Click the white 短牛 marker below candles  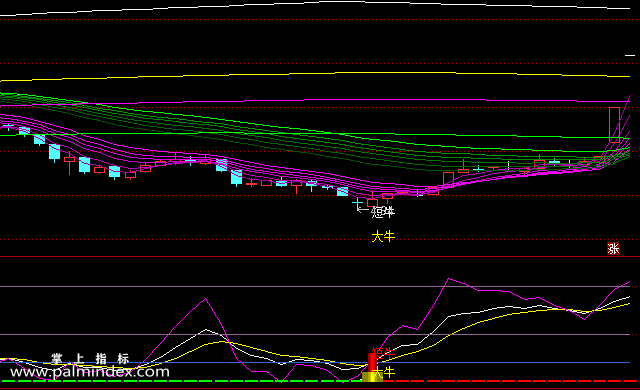[x=383, y=212]
